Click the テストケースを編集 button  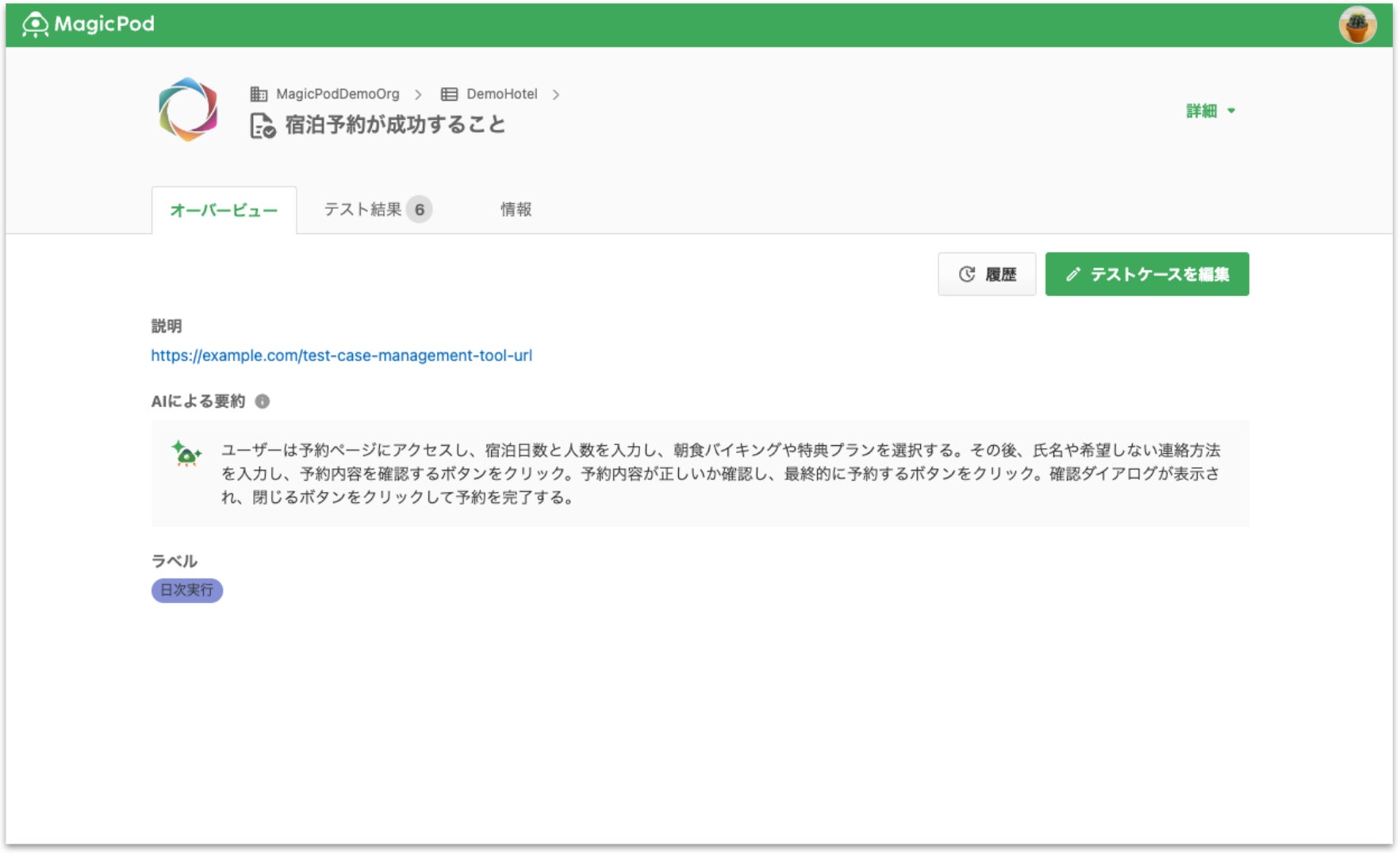[x=1146, y=275]
